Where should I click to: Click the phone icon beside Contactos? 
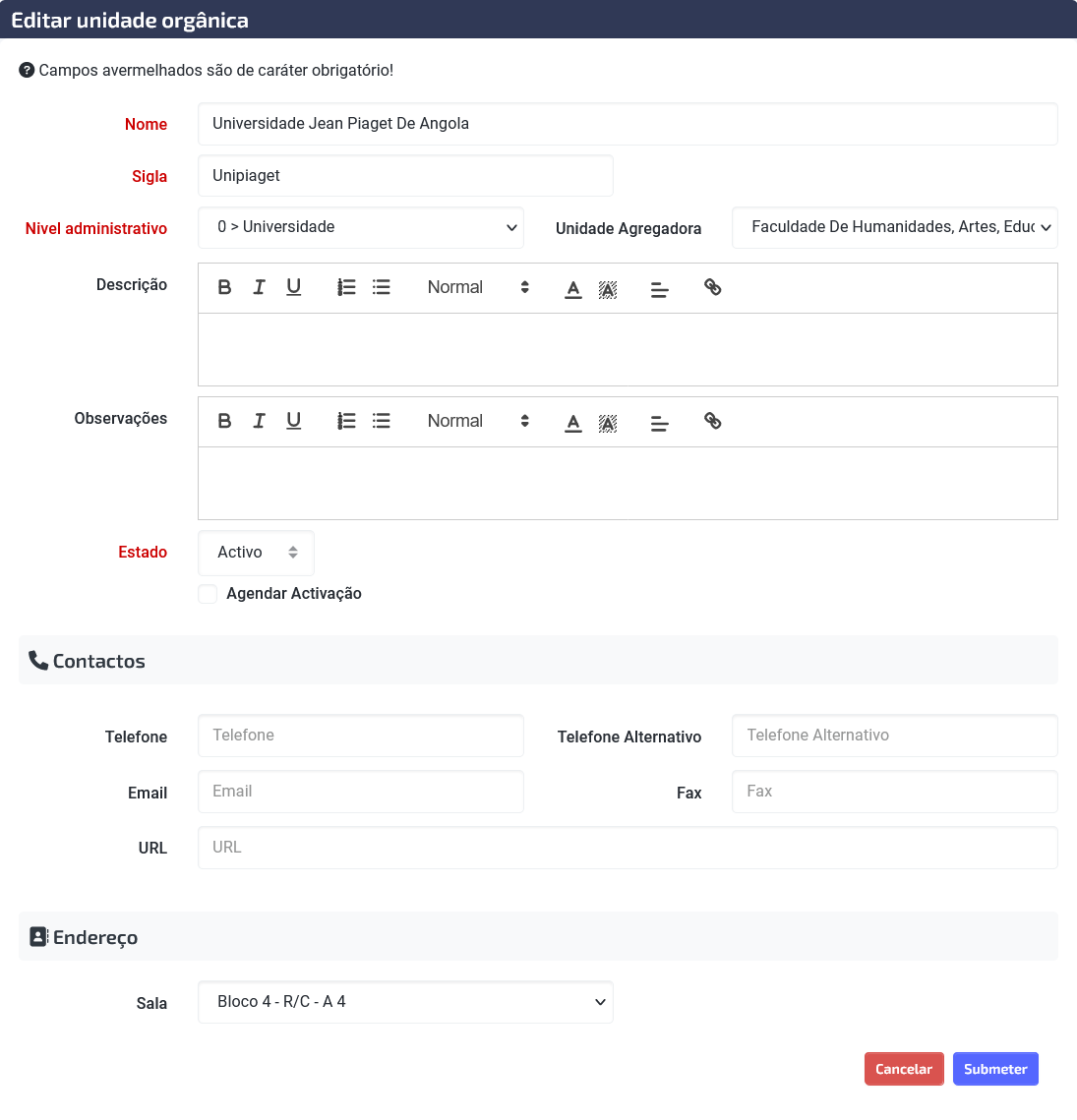pos(38,661)
